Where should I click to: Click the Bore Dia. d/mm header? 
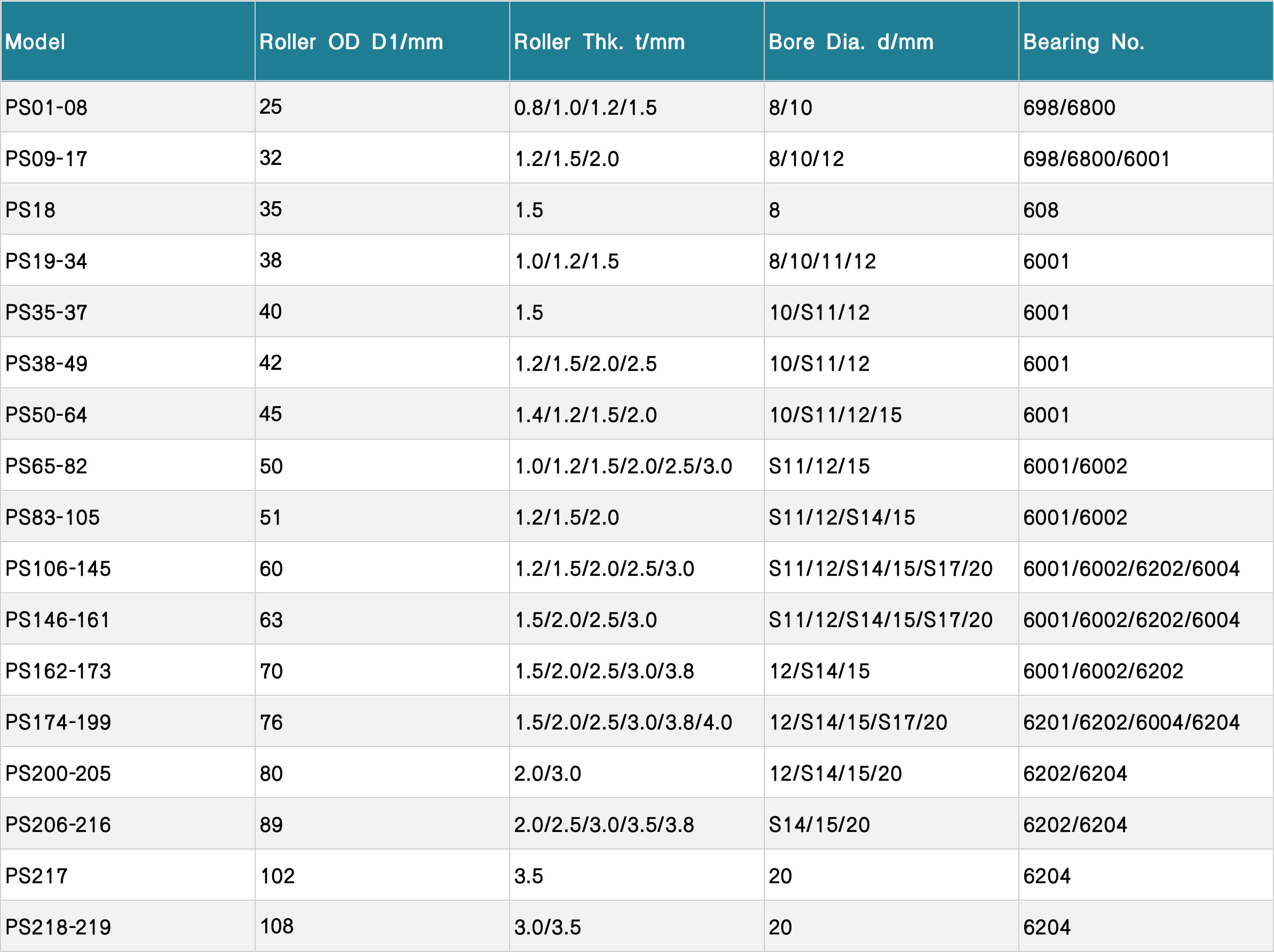pos(851,42)
